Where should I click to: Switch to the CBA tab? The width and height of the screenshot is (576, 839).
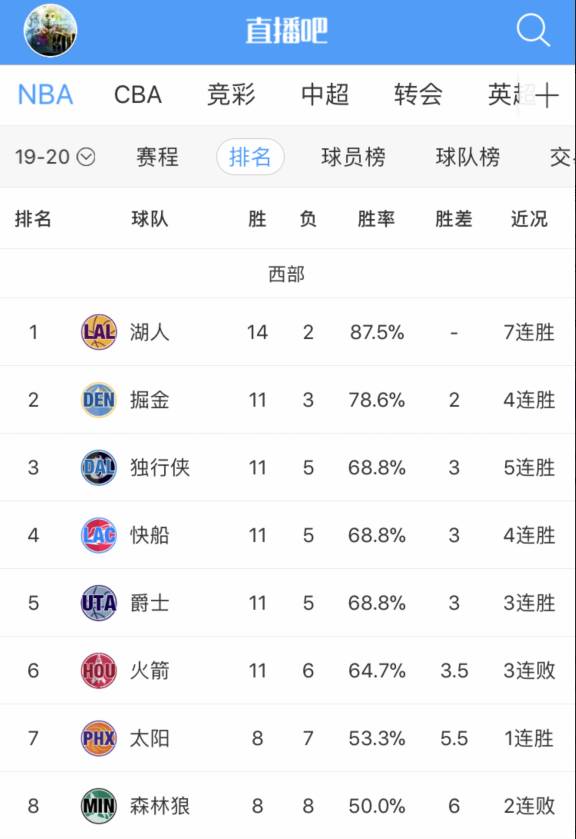138,95
